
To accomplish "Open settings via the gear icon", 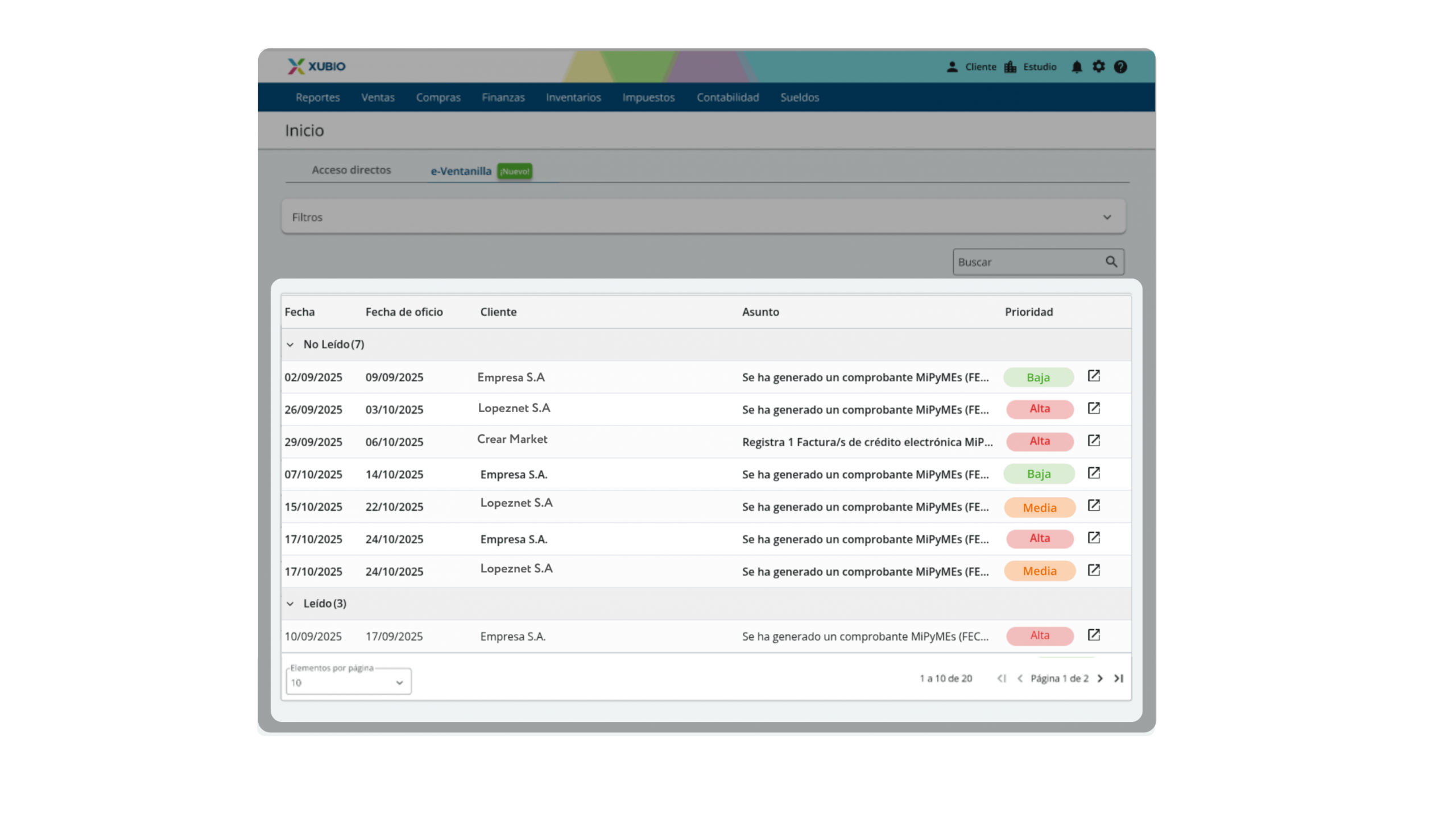I will tap(1098, 67).
